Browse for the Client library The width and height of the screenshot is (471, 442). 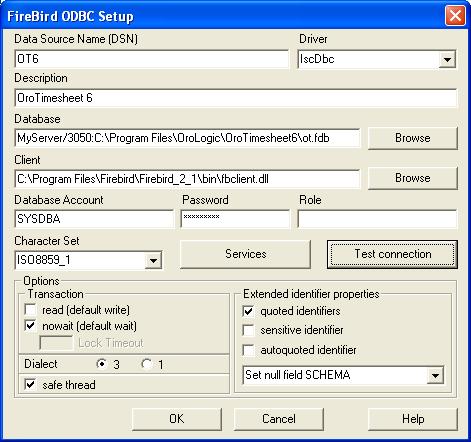click(x=413, y=178)
